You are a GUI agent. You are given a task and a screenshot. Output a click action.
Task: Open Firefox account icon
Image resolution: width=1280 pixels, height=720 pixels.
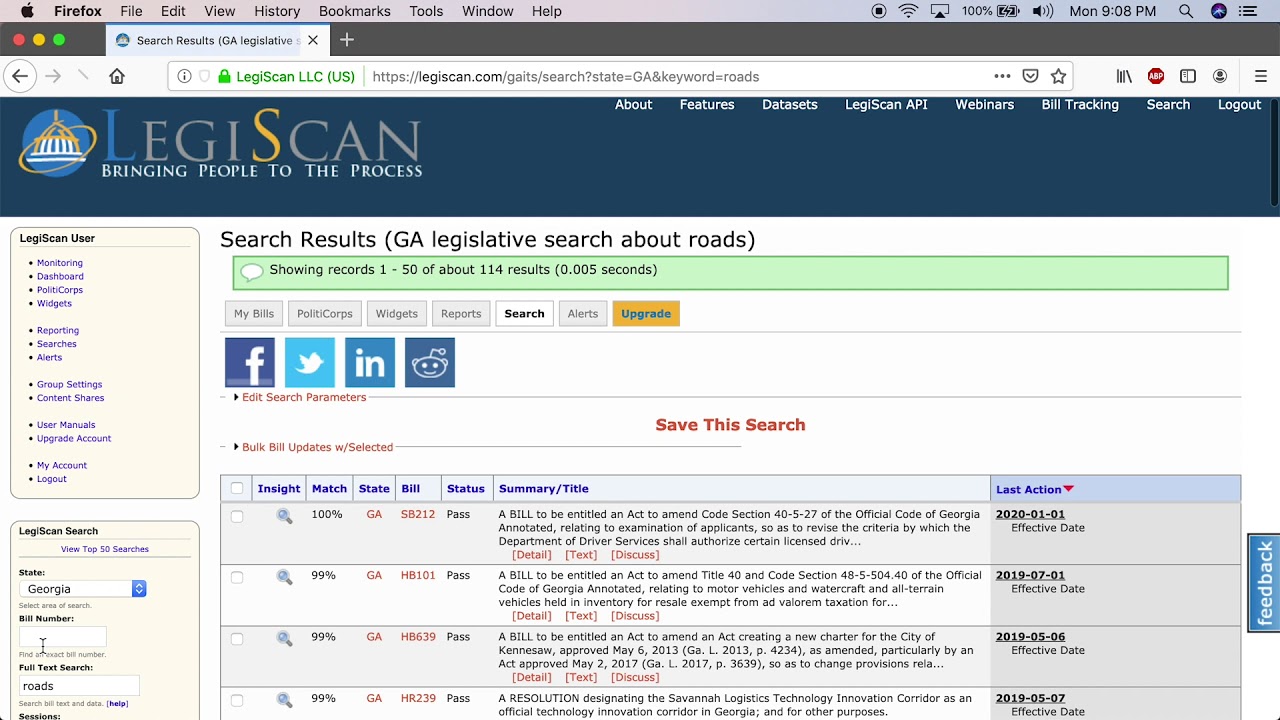[1220, 76]
